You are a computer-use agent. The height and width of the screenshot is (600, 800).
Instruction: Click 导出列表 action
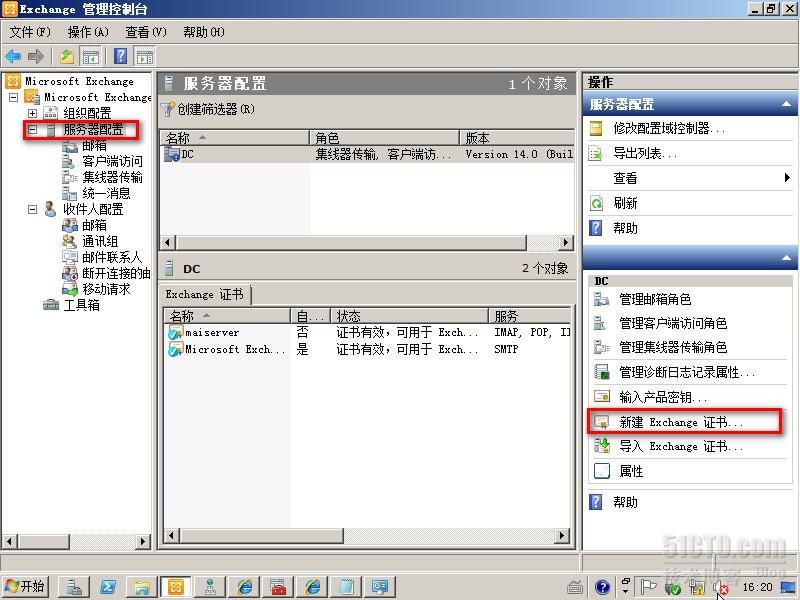coord(645,153)
